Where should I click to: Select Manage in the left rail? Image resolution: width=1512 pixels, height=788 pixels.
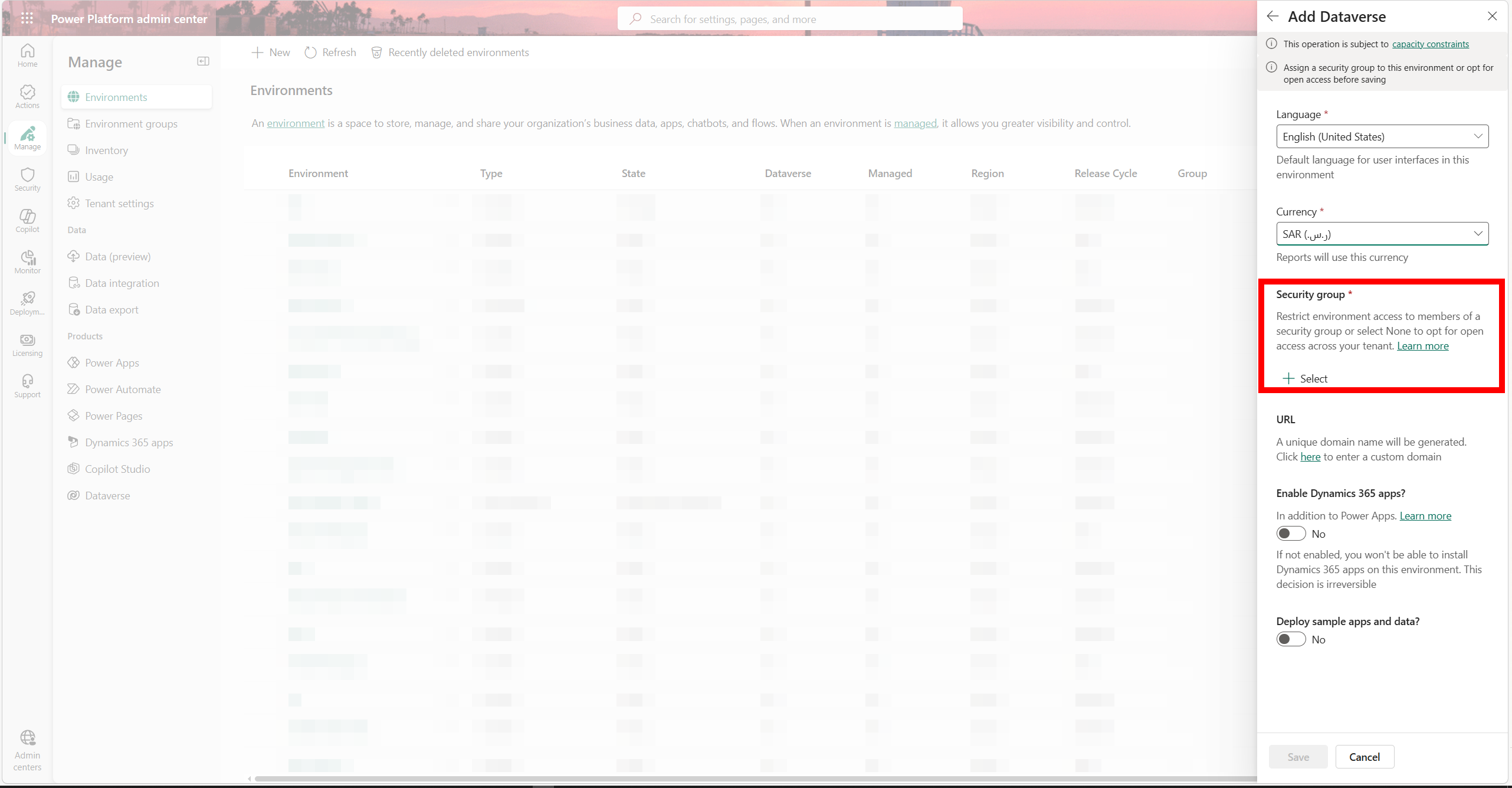[x=27, y=138]
